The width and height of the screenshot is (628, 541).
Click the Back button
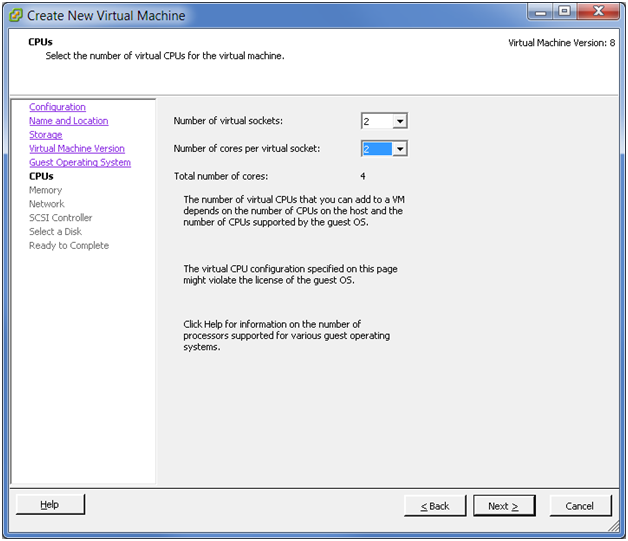pyautogui.click(x=435, y=506)
